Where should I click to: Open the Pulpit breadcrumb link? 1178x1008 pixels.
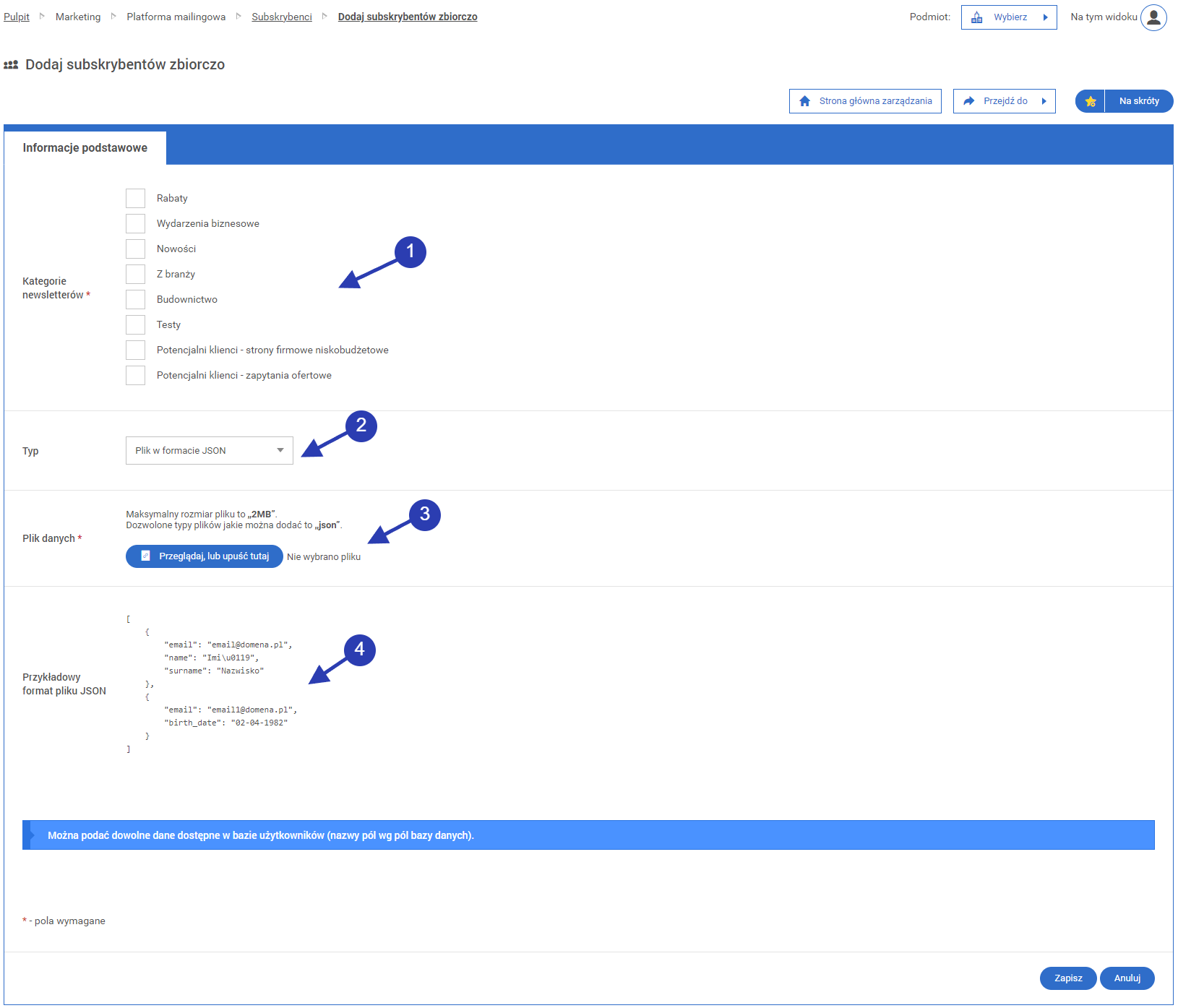point(17,17)
